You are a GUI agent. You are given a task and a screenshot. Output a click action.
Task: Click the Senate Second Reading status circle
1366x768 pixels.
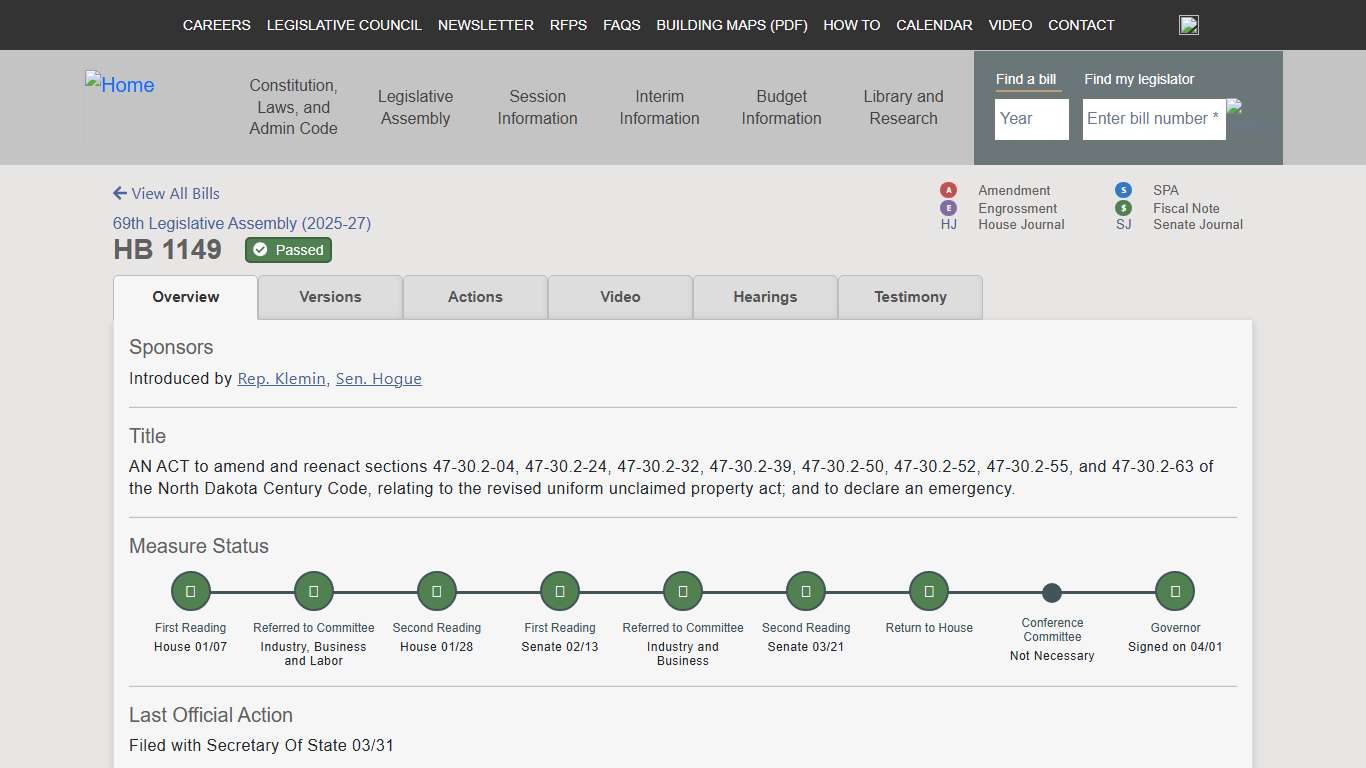805,591
